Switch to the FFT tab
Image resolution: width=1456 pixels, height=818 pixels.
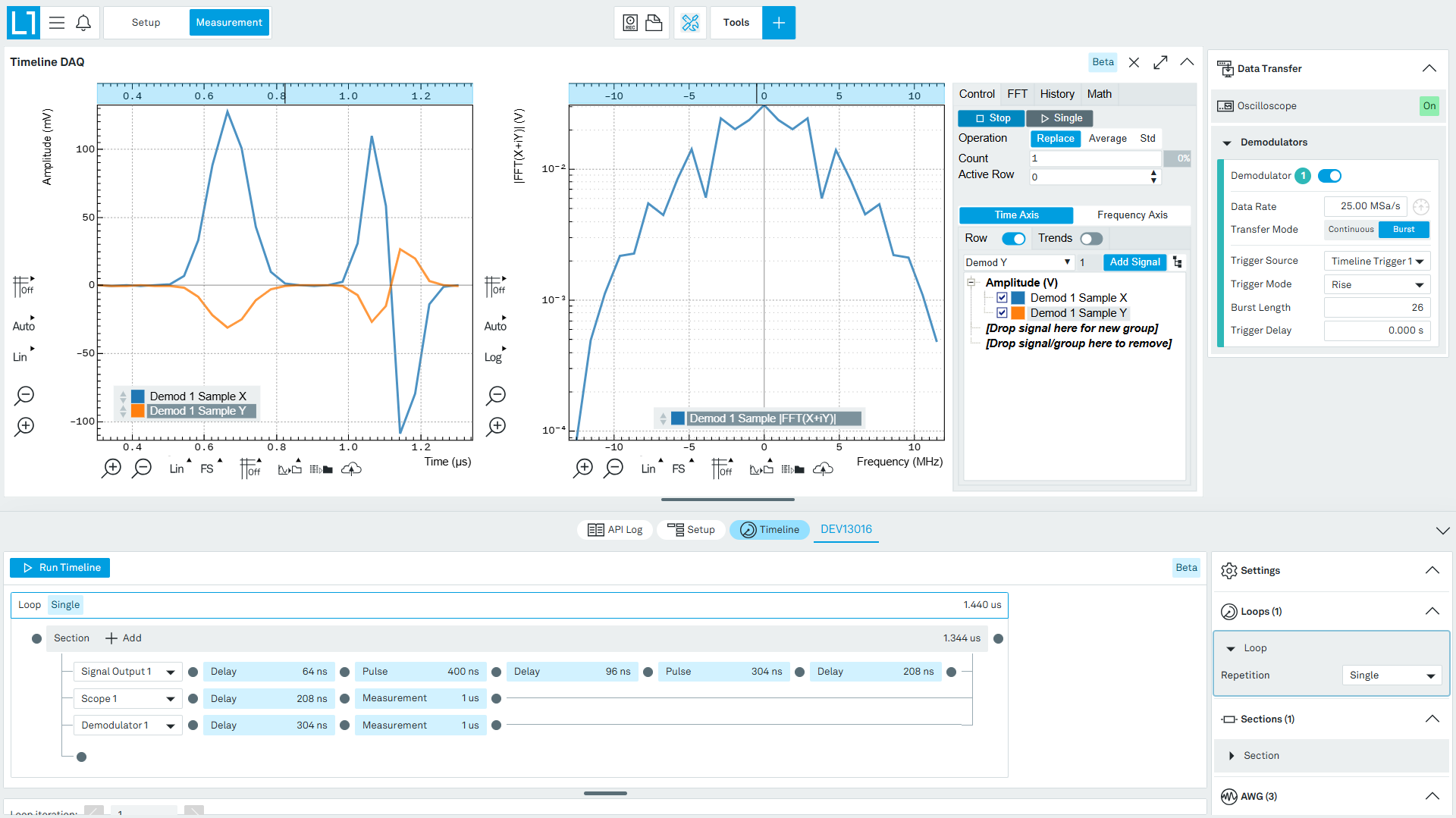(1017, 94)
